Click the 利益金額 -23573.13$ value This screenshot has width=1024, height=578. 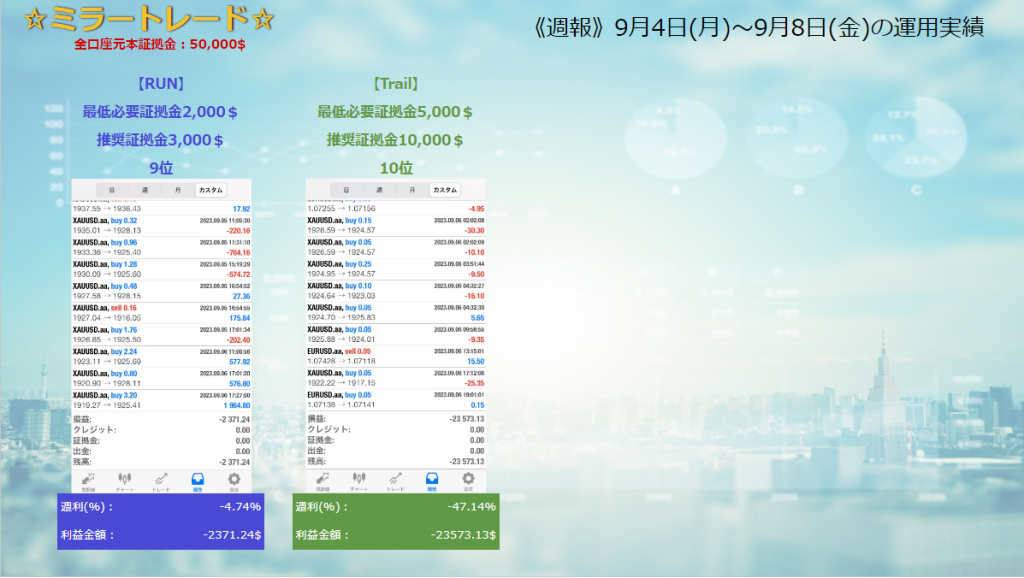click(463, 535)
